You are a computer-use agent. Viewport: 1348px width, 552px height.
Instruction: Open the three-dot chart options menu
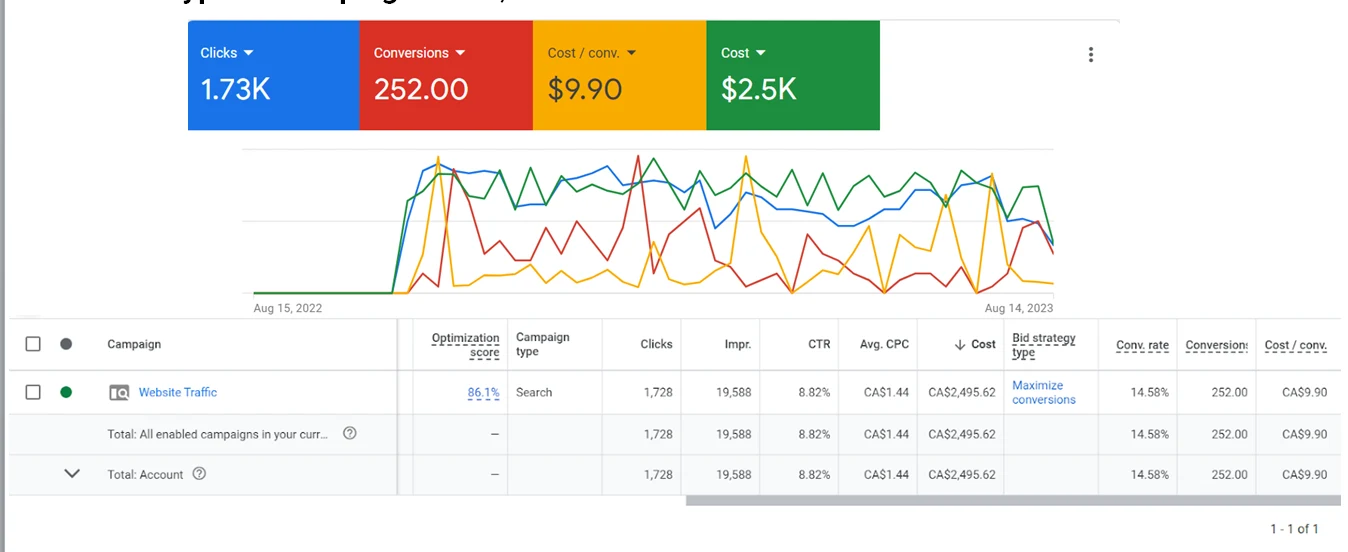(x=1090, y=55)
